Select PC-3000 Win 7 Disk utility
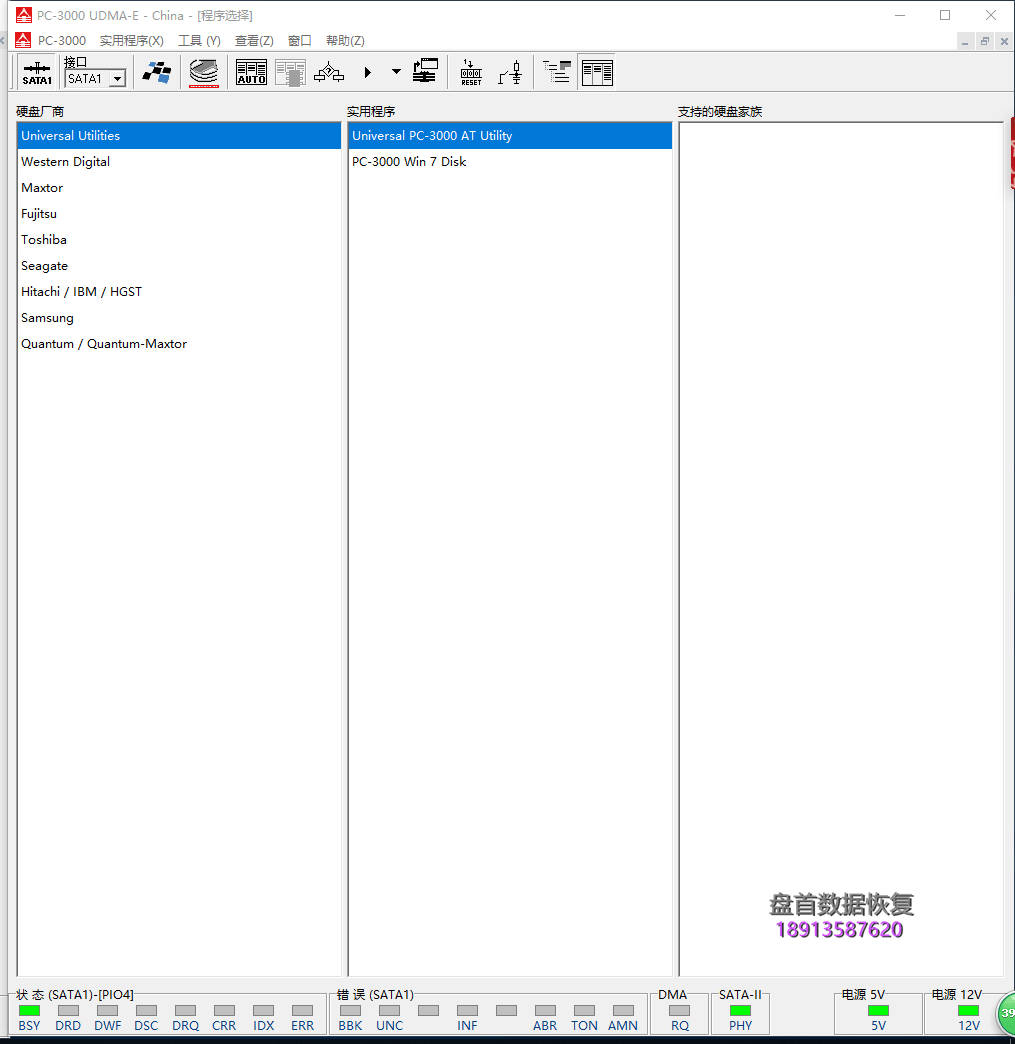 click(x=509, y=162)
